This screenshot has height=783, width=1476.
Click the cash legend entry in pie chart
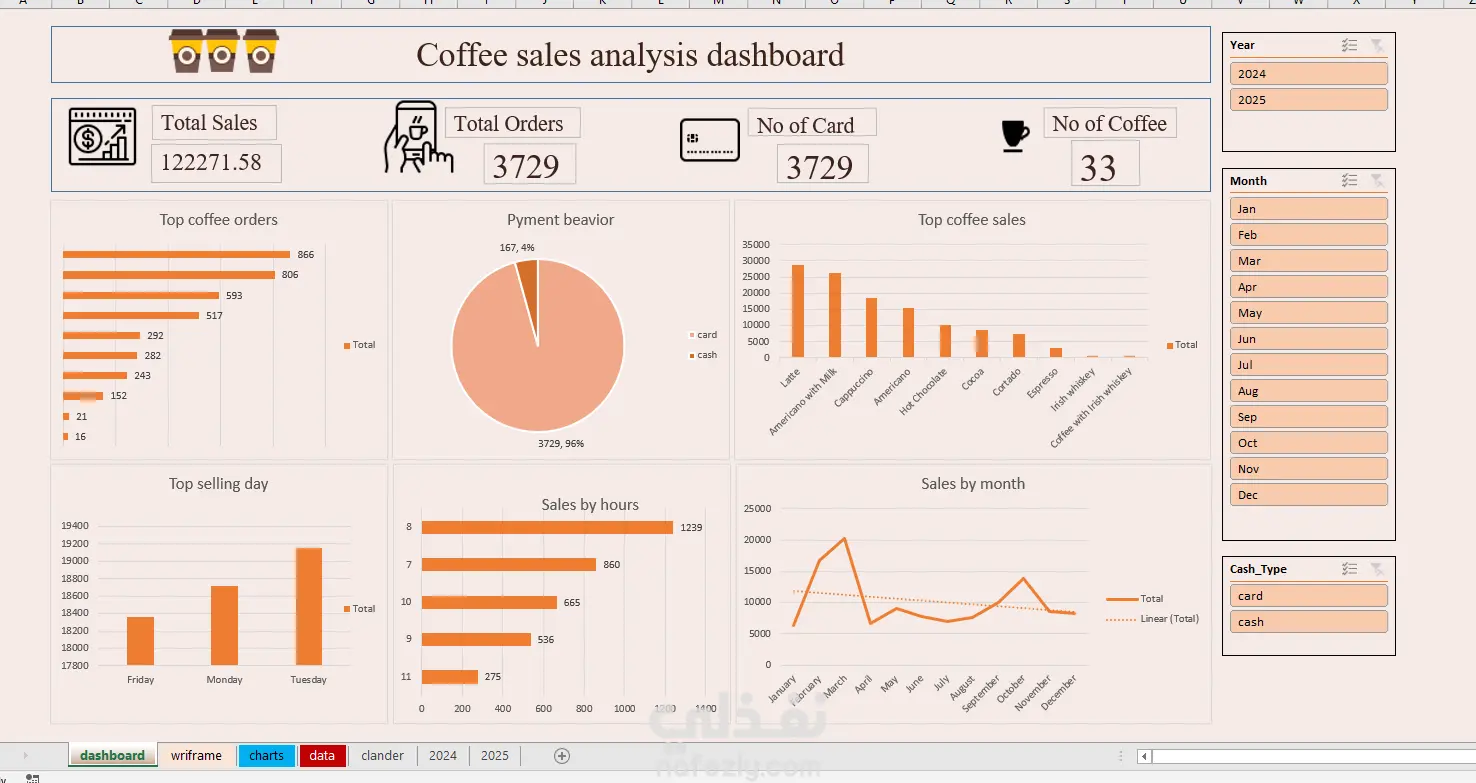[x=702, y=355]
